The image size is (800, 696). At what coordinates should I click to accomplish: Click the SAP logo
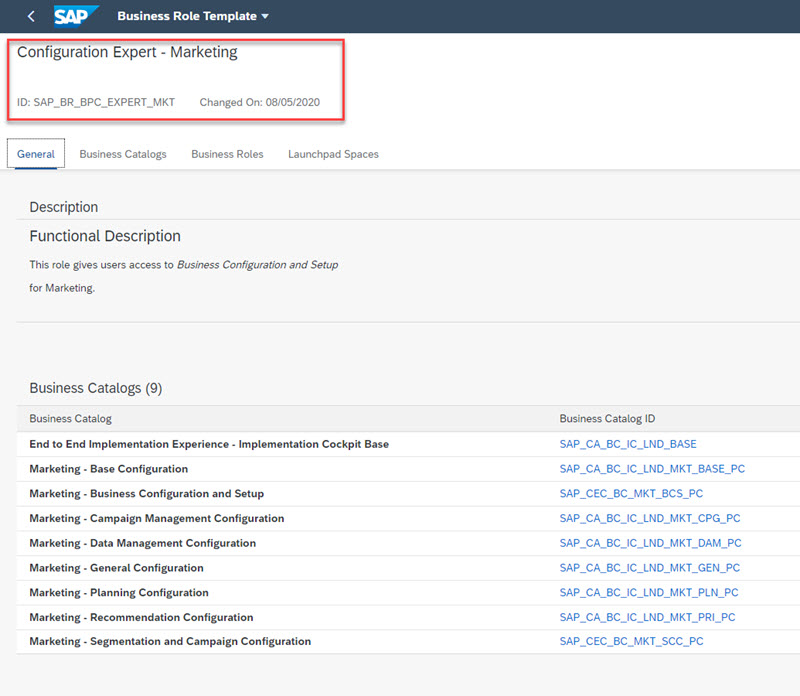pyautogui.click(x=76, y=16)
